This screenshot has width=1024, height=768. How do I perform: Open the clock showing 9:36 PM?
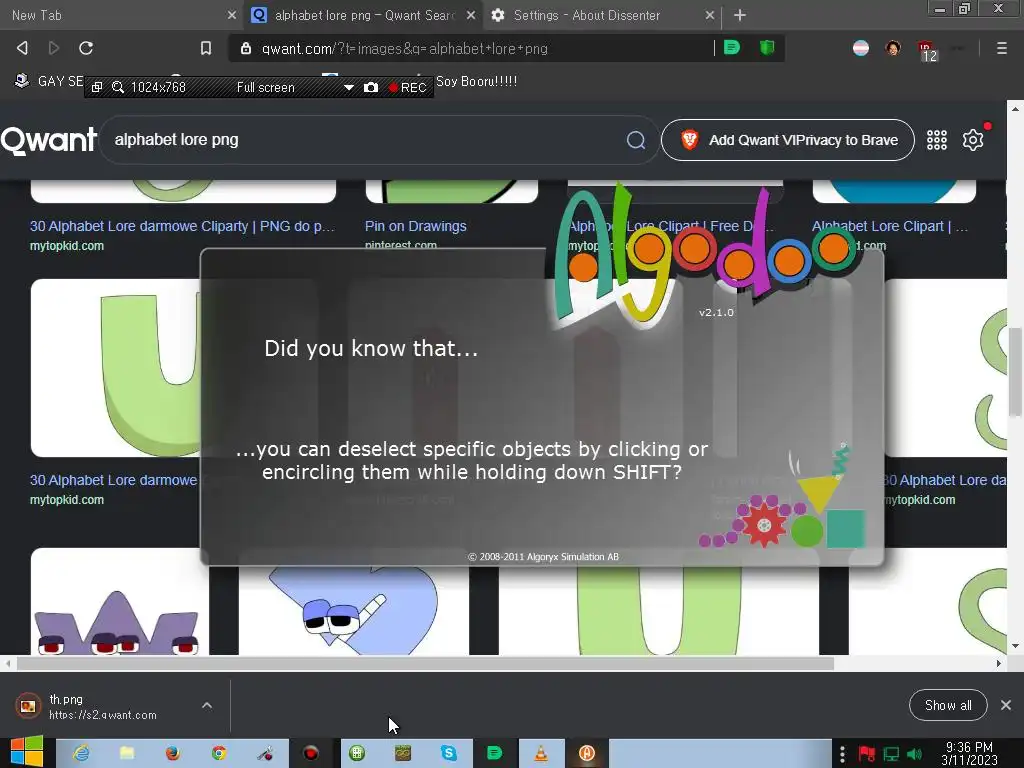click(x=969, y=753)
